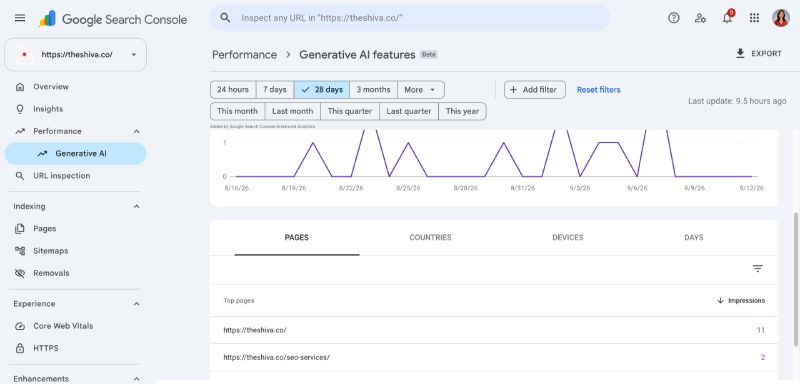Image resolution: width=800 pixels, height=384 pixels.
Task: Collapse the Enhancements section chevron
Action: tap(136, 379)
